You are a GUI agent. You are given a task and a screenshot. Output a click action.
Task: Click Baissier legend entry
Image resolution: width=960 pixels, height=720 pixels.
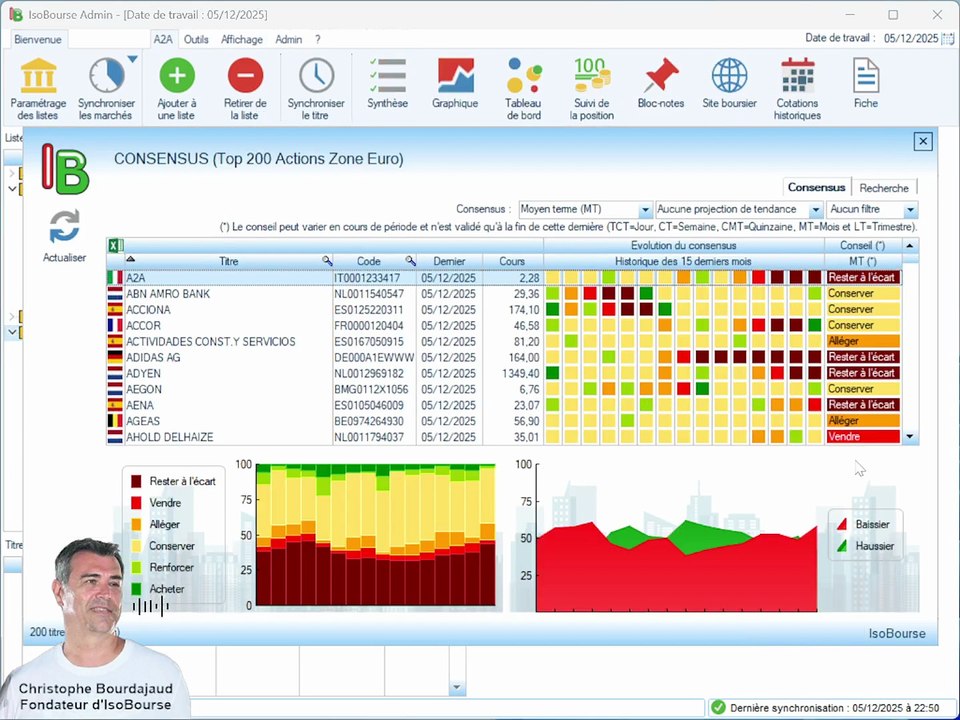[x=863, y=524]
